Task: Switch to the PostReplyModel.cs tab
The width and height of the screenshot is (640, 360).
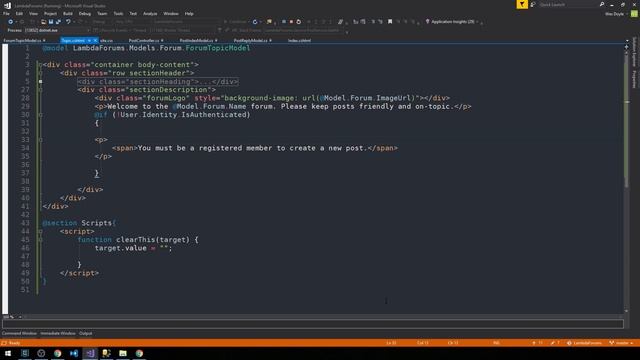Action: 250,40
